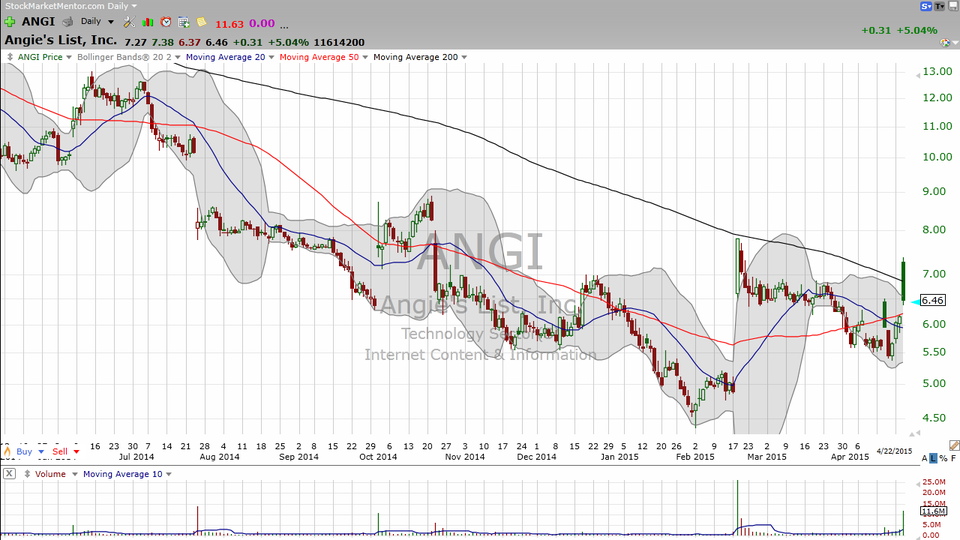Click the 6.46 current price marker
Image resolution: width=960 pixels, height=540 pixels.
(932, 301)
